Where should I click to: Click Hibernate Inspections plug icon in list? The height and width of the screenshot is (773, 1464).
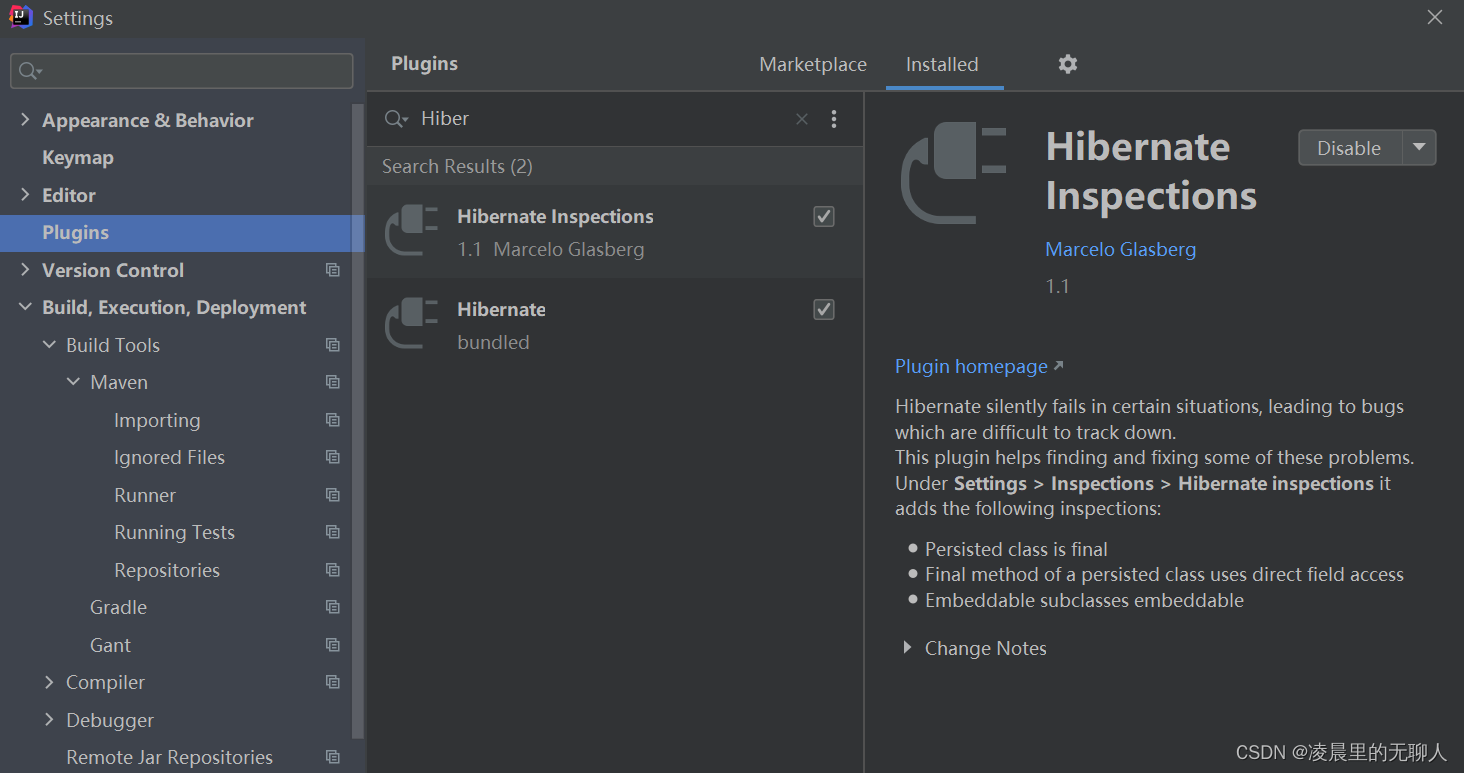pos(412,231)
